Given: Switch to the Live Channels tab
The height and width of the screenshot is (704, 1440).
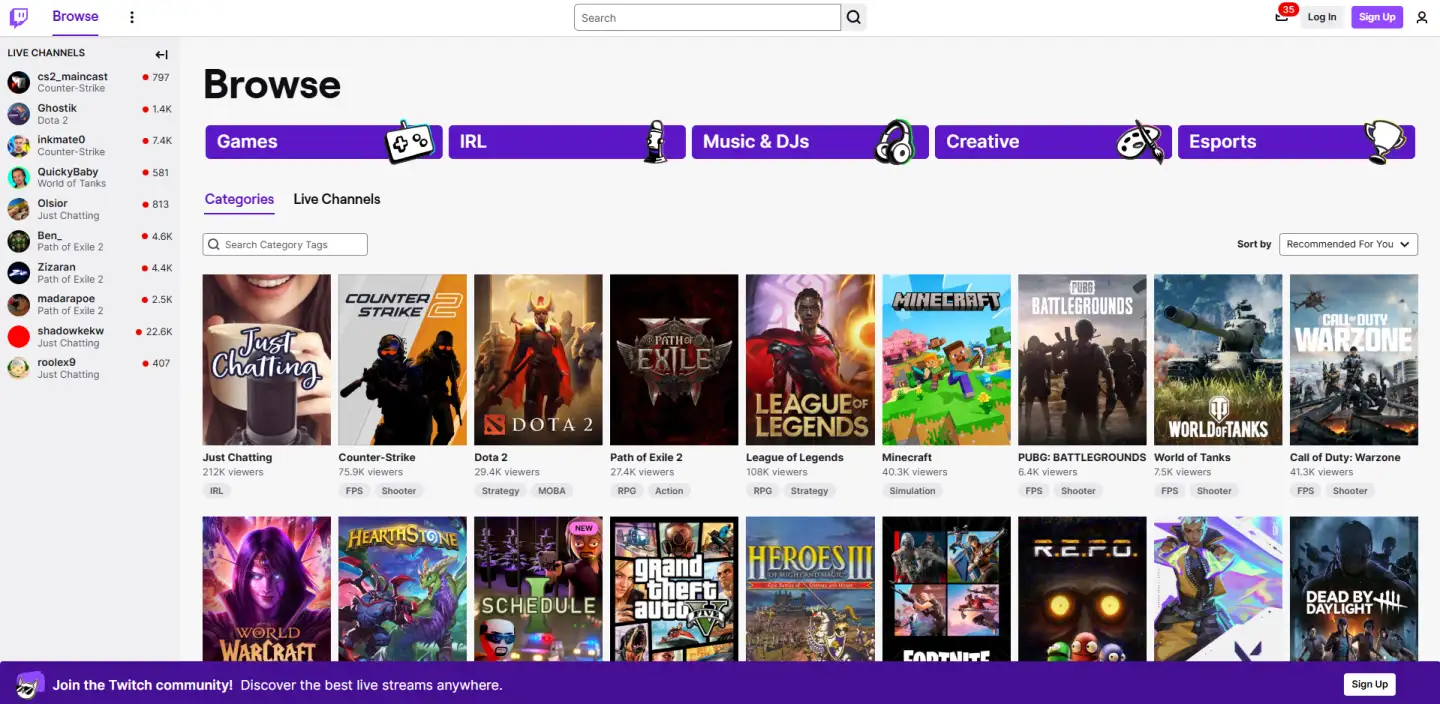Looking at the screenshot, I should (337, 199).
